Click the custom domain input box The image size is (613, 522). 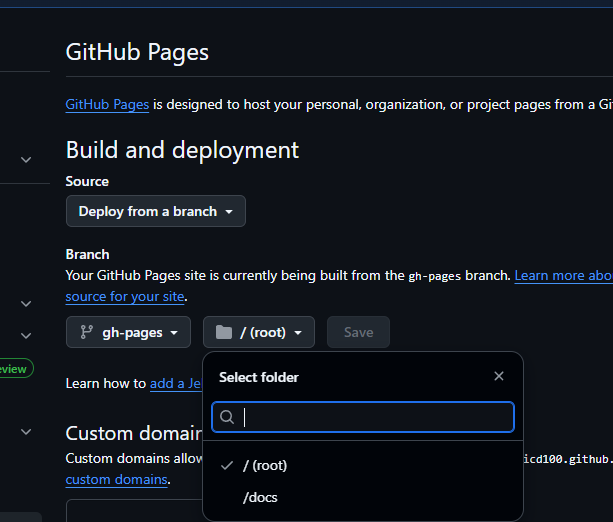[x=134, y=511]
